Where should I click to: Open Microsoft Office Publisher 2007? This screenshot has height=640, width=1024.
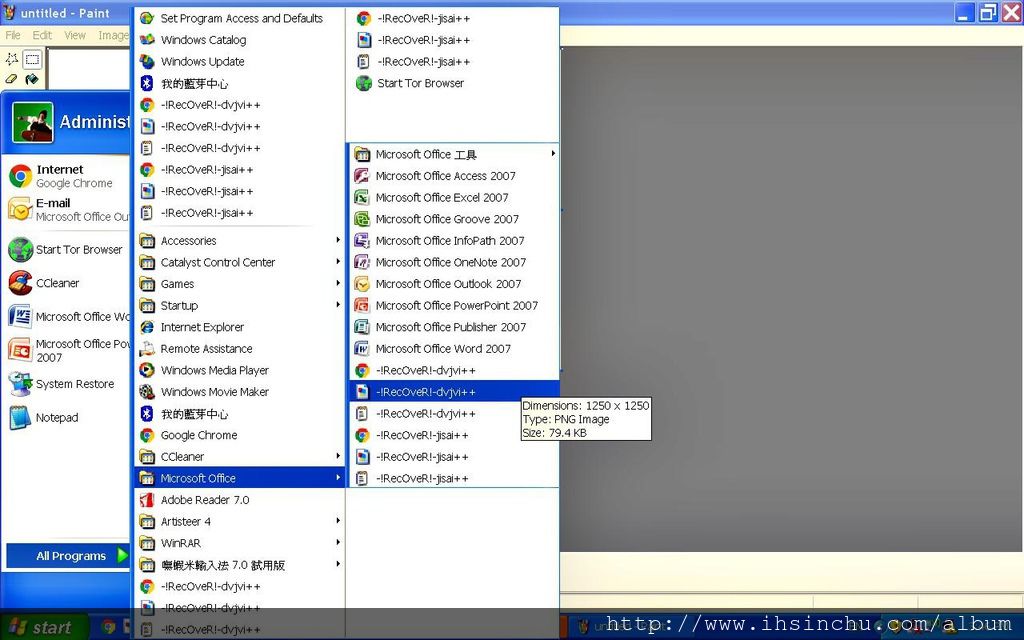tap(454, 327)
